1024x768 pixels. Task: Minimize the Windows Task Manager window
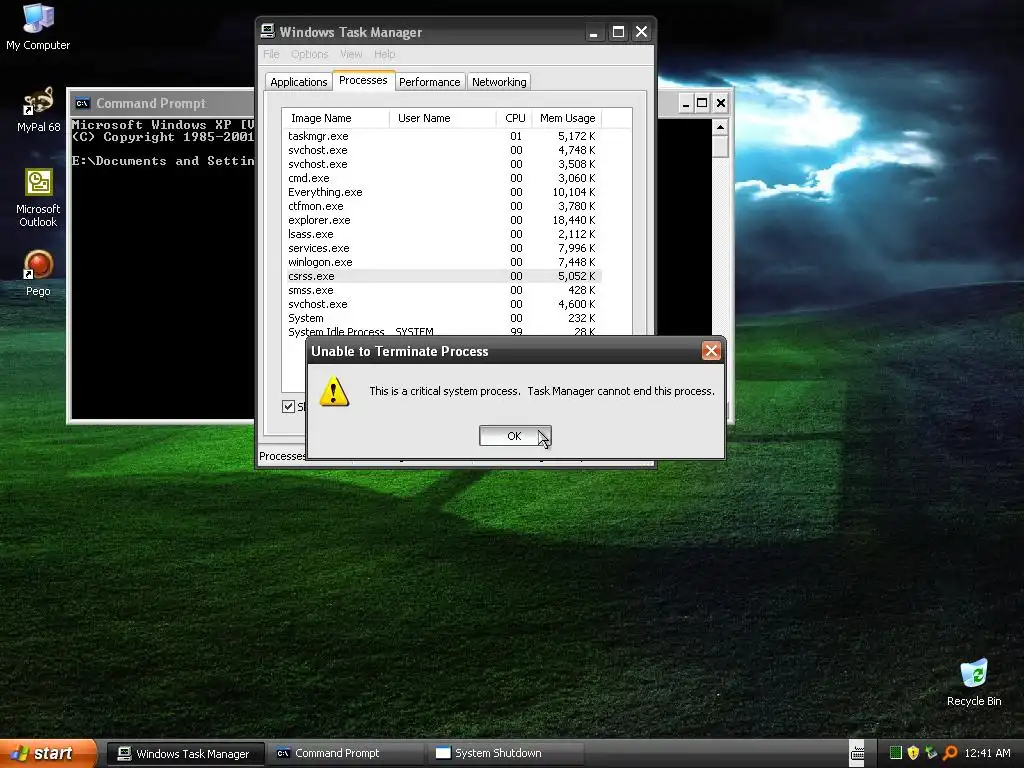pyautogui.click(x=593, y=32)
